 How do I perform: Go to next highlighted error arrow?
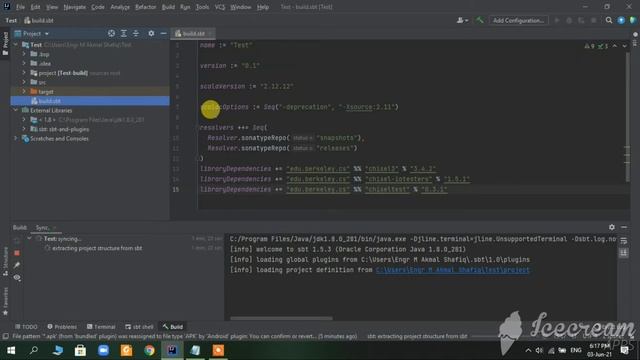[x=624, y=46]
